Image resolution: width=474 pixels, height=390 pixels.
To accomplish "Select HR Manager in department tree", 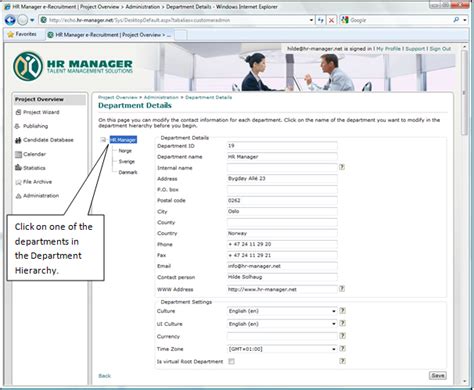I will pos(123,140).
